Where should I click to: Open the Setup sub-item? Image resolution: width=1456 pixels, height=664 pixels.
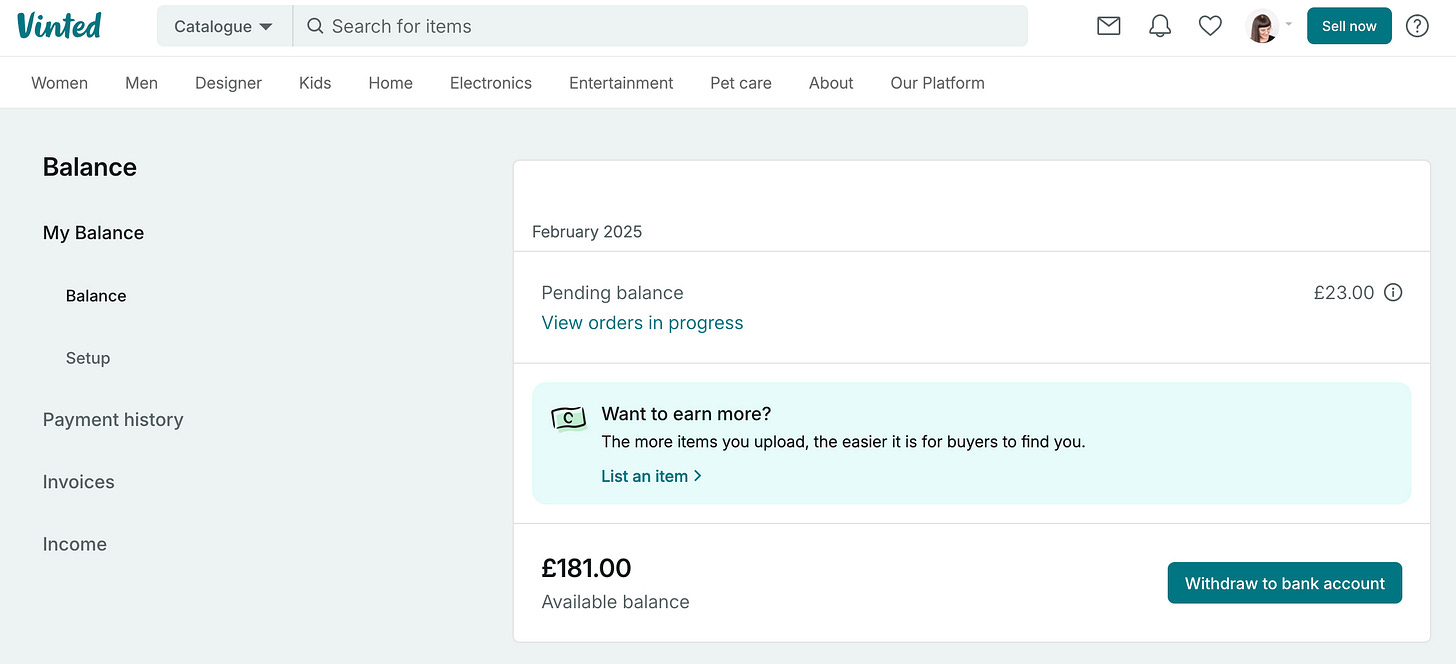click(88, 358)
